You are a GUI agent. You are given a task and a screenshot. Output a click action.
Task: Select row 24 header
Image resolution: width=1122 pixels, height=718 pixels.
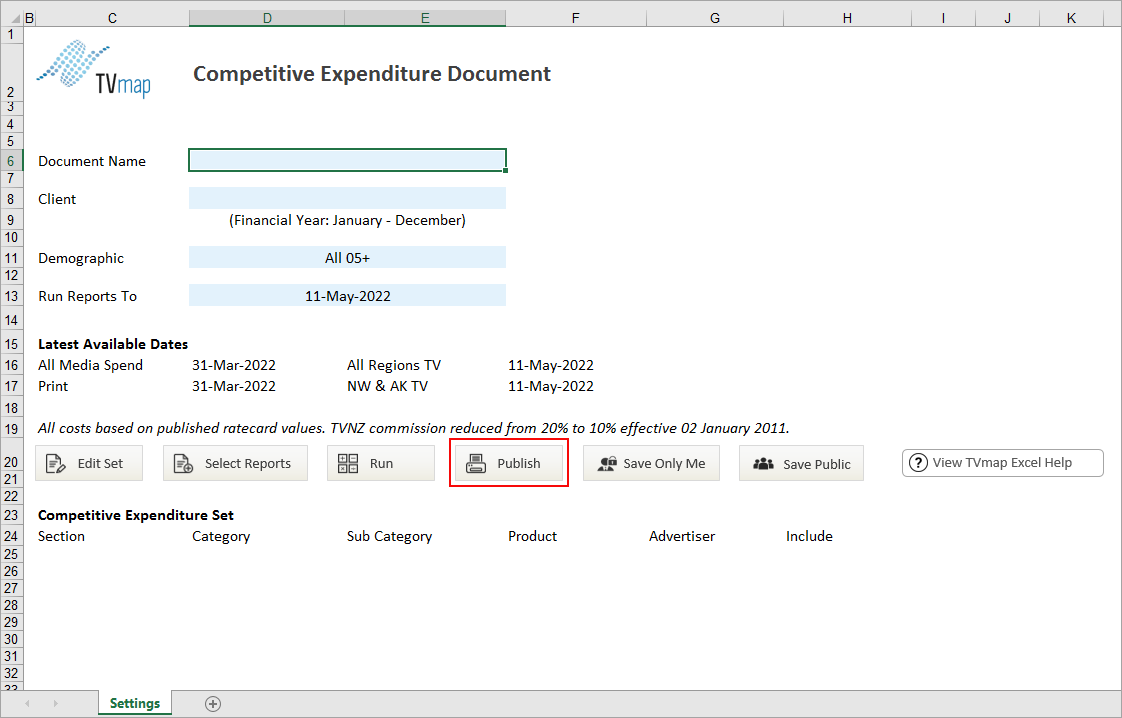[x=11, y=536]
